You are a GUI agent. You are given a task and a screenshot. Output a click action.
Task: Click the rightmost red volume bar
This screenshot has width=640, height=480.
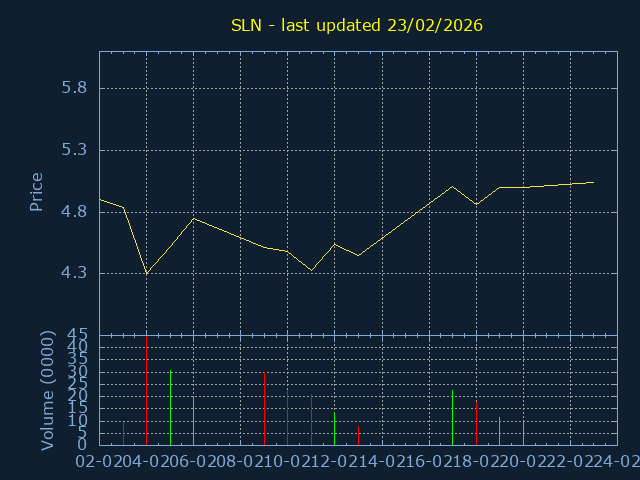point(476,423)
